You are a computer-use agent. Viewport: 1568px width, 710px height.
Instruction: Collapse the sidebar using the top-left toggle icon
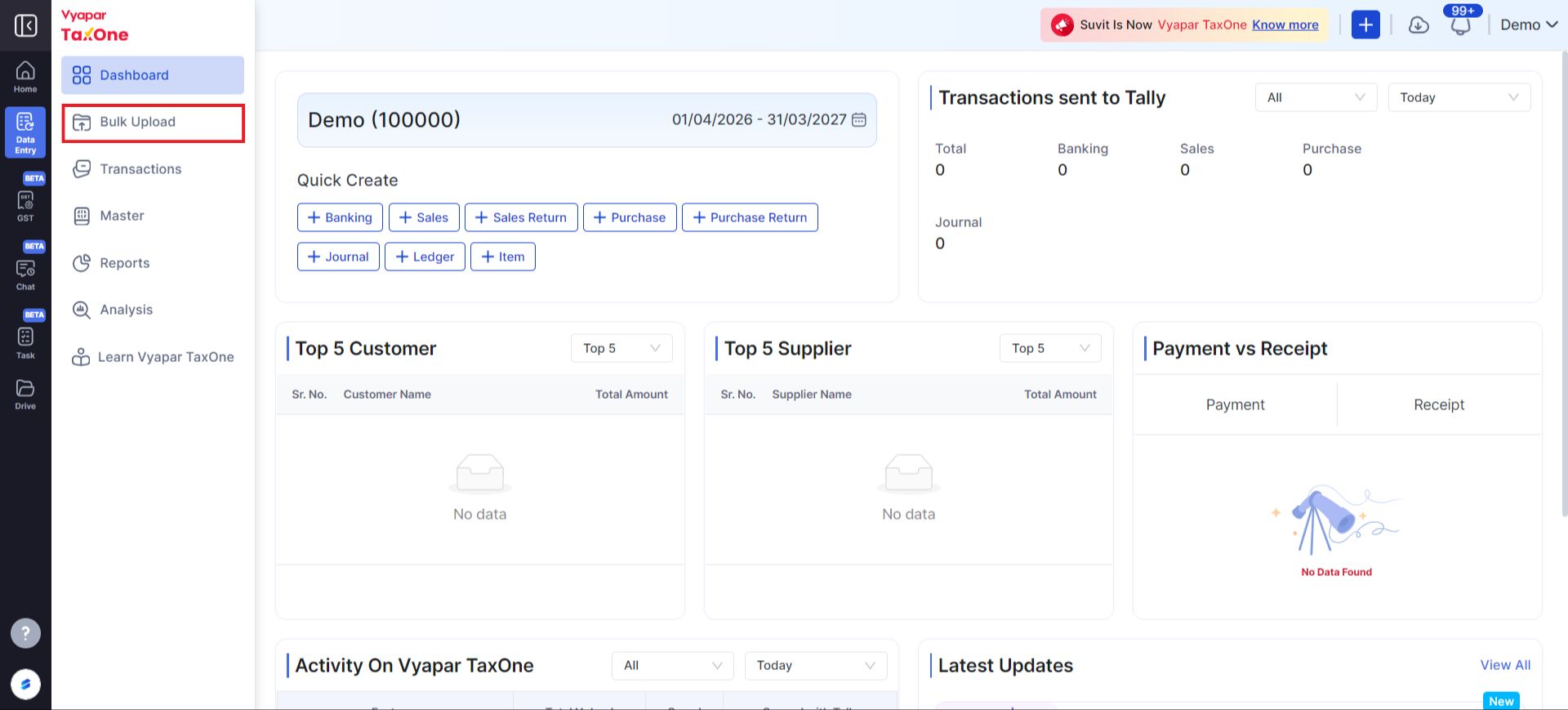tap(25, 25)
